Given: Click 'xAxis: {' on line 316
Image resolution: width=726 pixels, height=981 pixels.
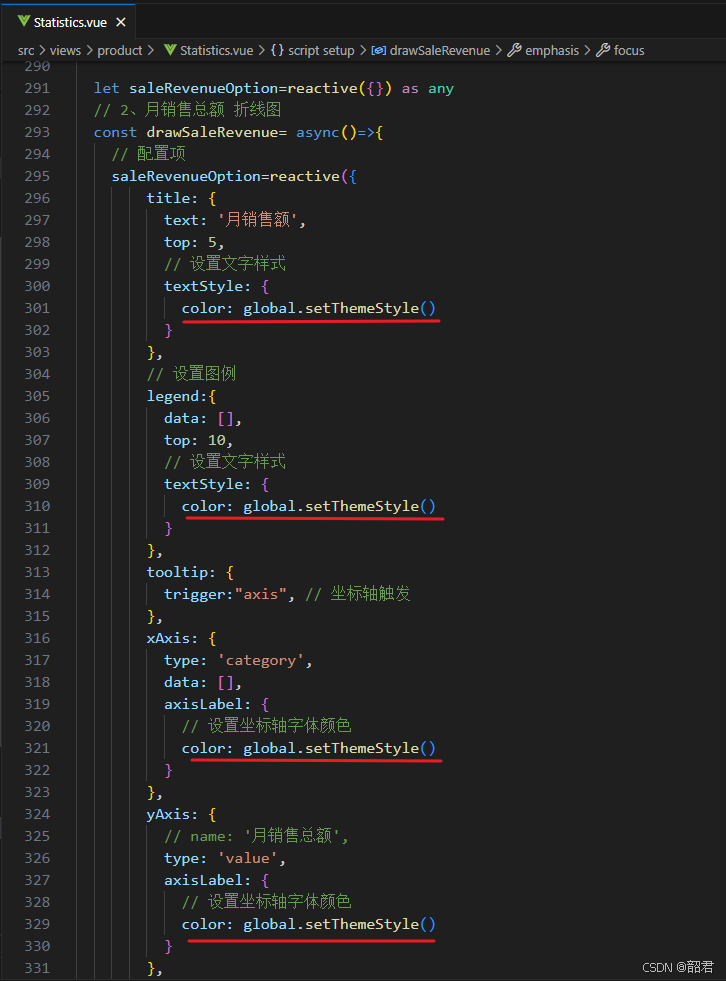Looking at the screenshot, I should pyautogui.click(x=182, y=638).
